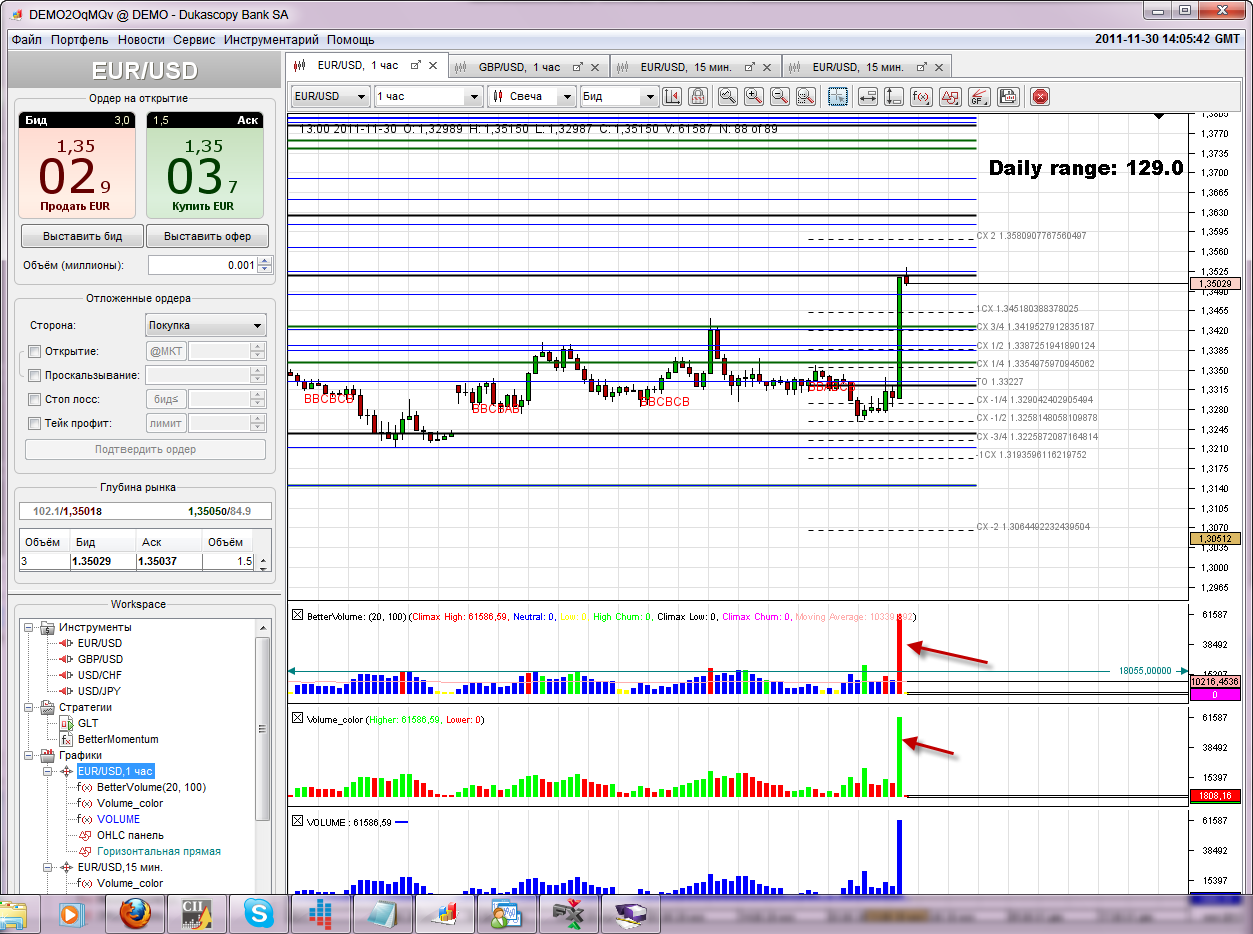Click the zoom out magnifier toolbar icon
The width and height of the screenshot is (1253, 934).
779,97
